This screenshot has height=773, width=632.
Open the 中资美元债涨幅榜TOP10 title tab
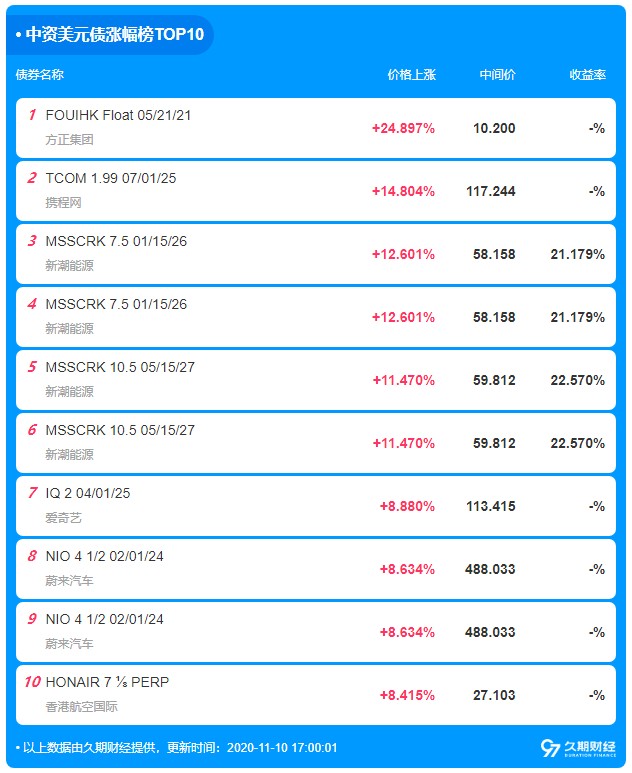(x=109, y=35)
